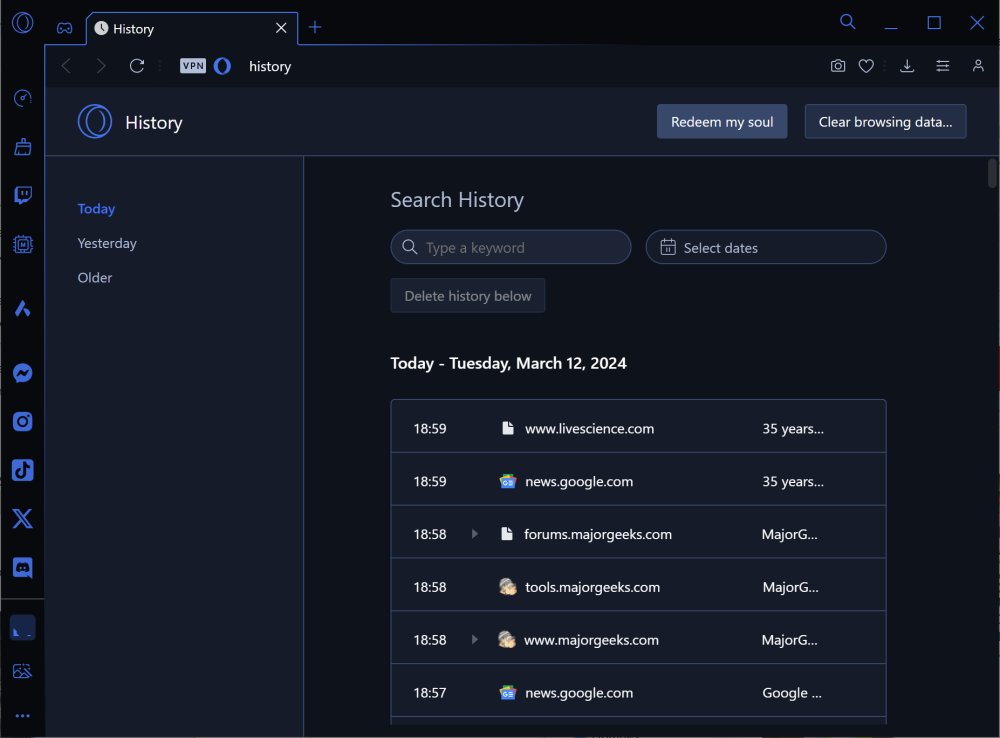Open GX Corner gamepad tab icon
This screenshot has width=1000, height=738.
click(64, 28)
